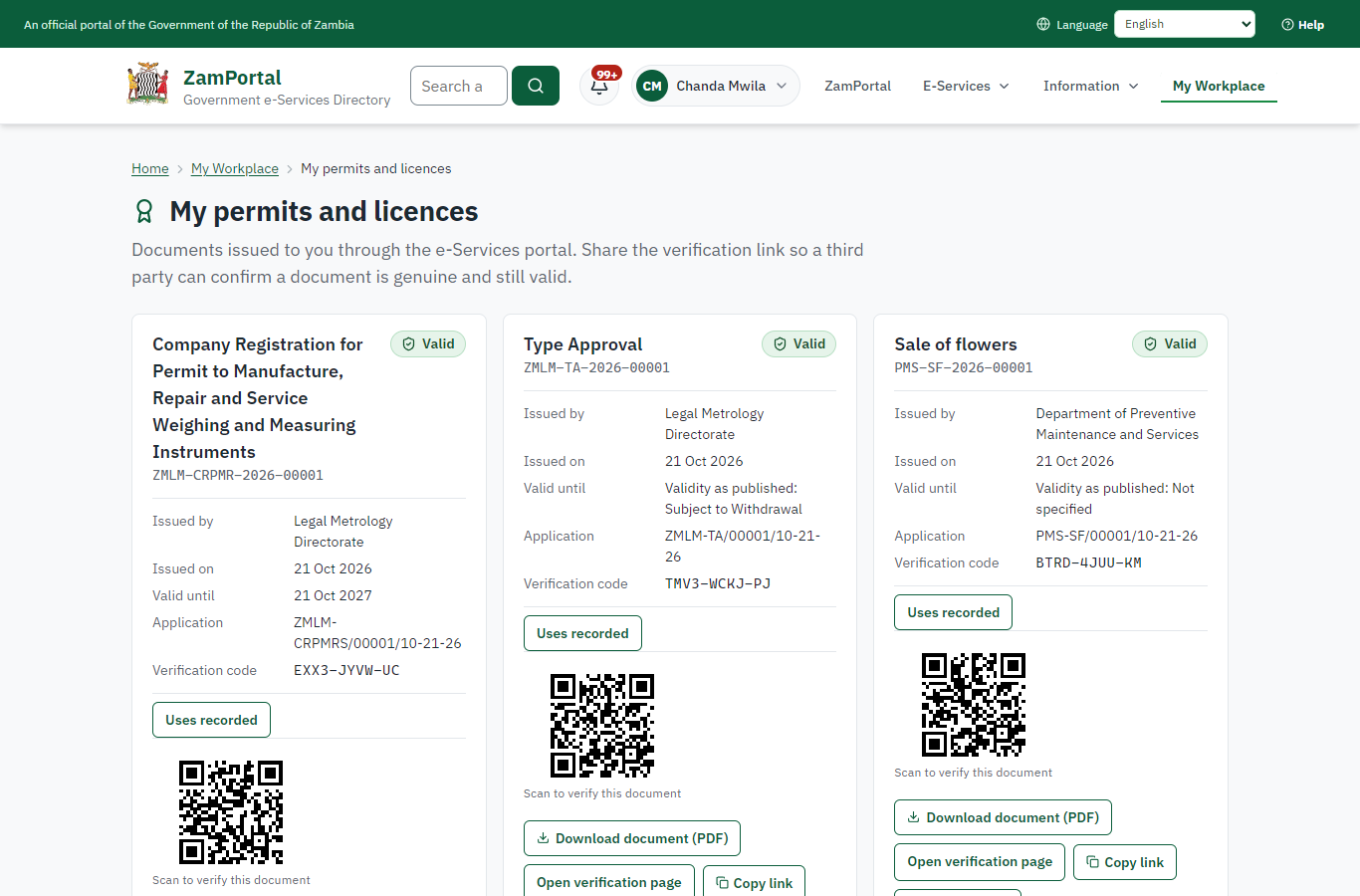The image size is (1360, 896).
Task: Expand the Information menu
Action: (x=1090, y=86)
